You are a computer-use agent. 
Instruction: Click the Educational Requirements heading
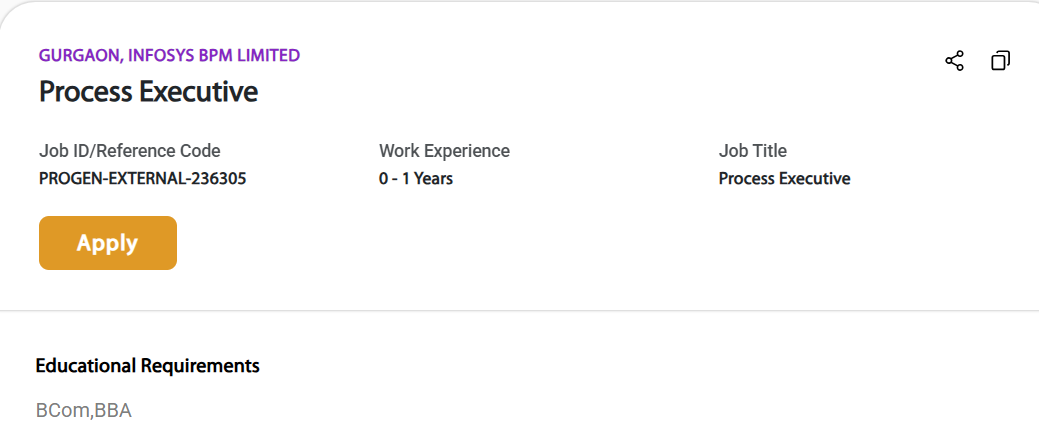147,366
